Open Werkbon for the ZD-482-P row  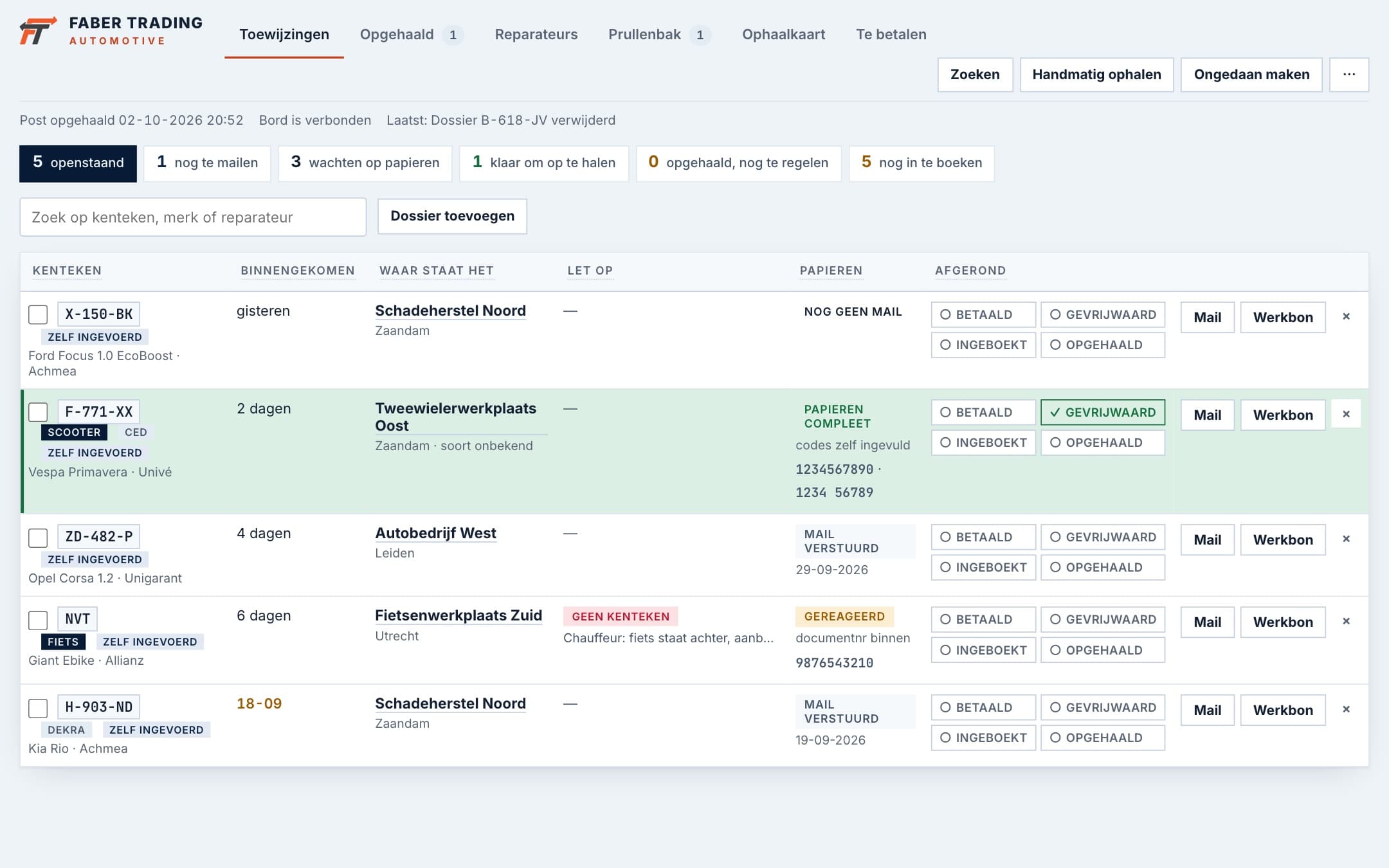point(1283,539)
